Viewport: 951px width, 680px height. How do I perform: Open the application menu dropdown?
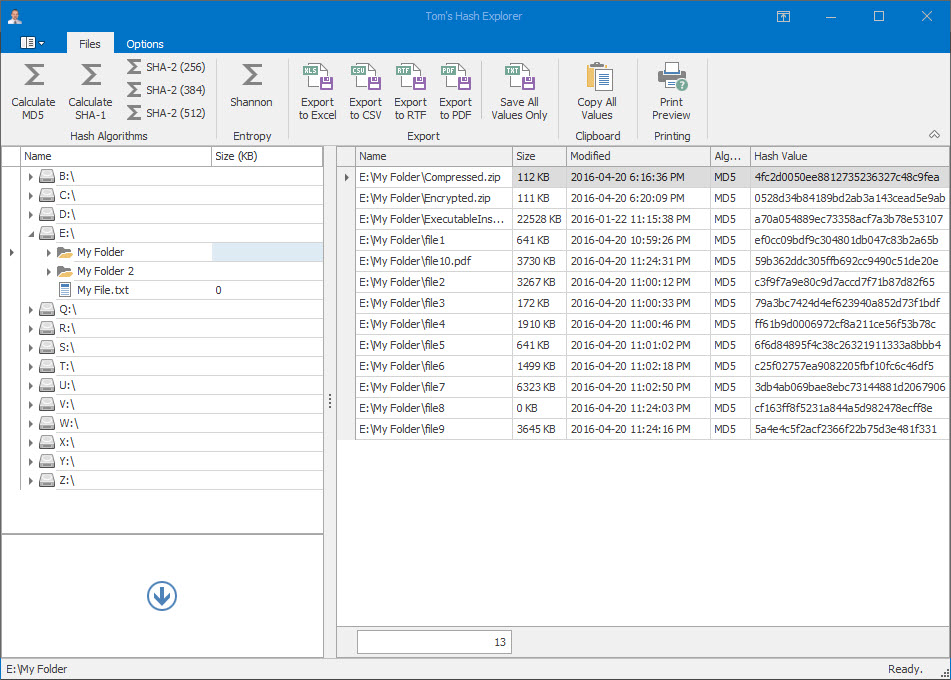(x=32, y=43)
